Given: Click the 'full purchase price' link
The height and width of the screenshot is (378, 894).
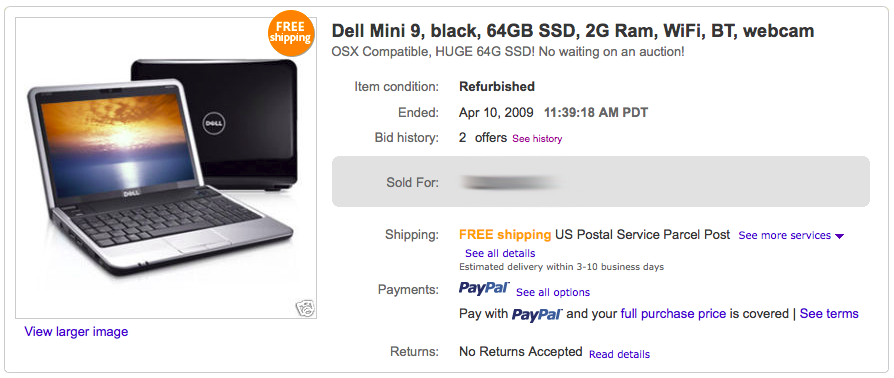Looking at the screenshot, I should coord(673,314).
